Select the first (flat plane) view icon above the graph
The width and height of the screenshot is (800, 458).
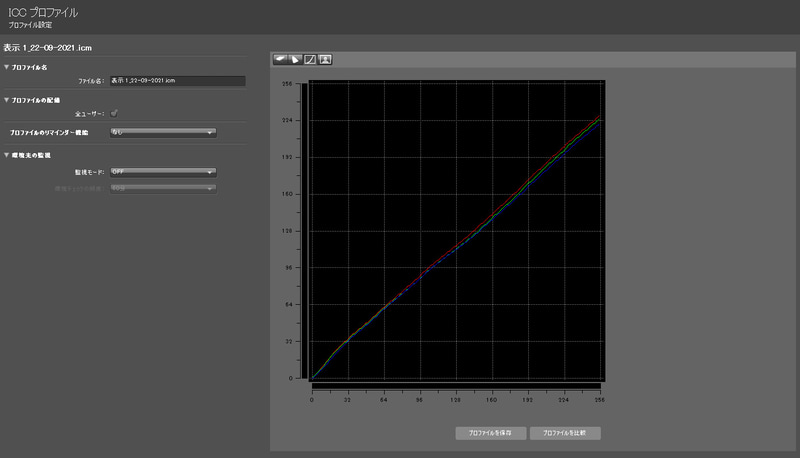point(280,60)
